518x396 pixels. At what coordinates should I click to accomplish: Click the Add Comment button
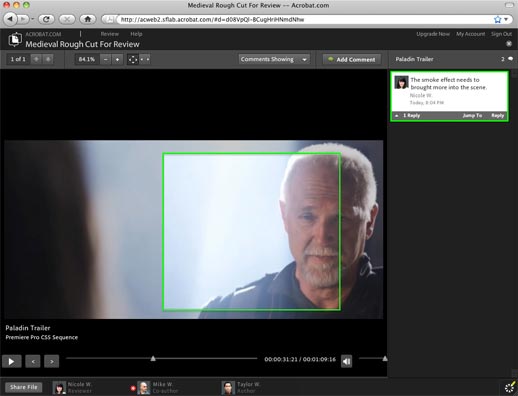(352, 59)
